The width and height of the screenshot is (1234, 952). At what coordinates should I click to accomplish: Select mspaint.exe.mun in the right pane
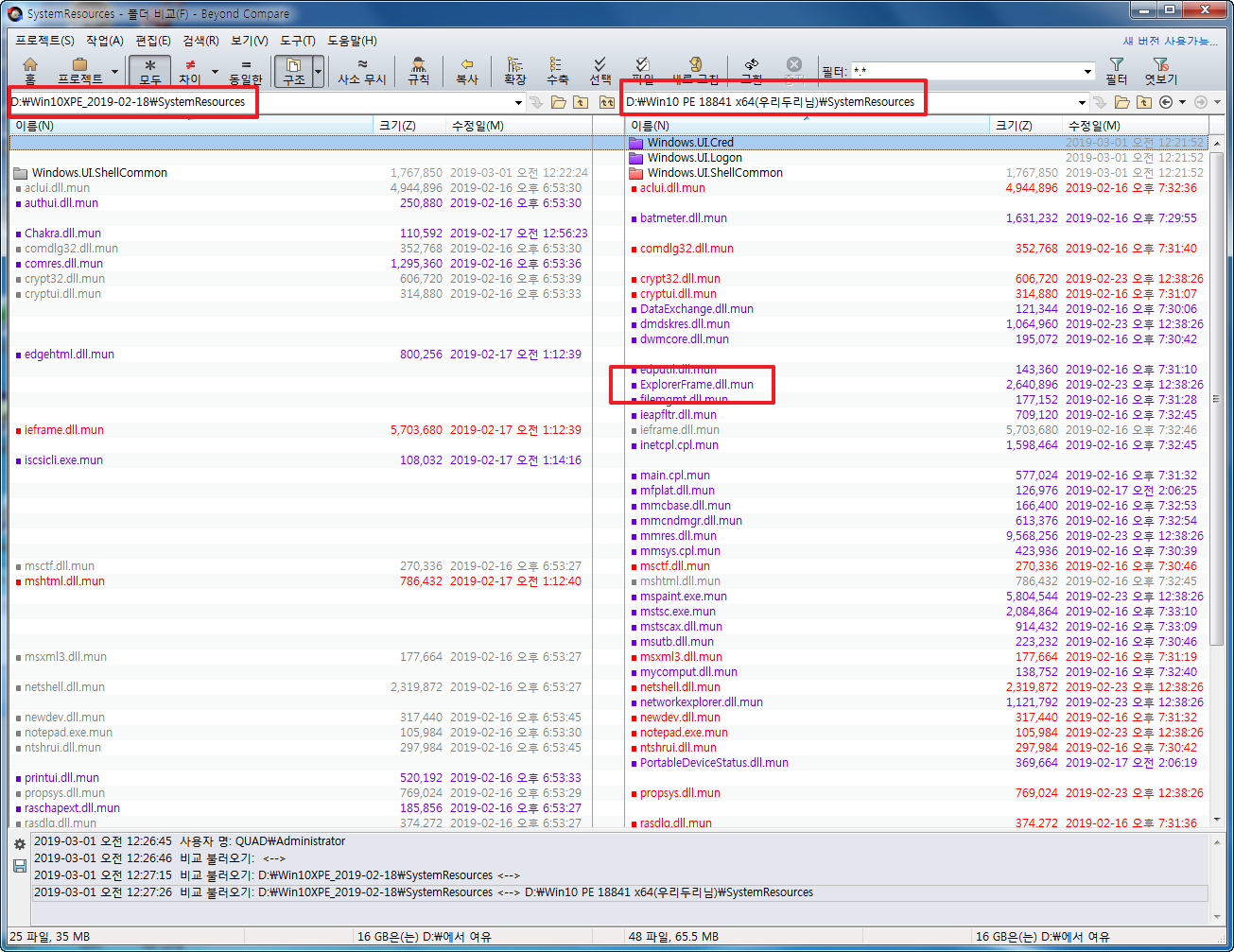tap(683, 597)
